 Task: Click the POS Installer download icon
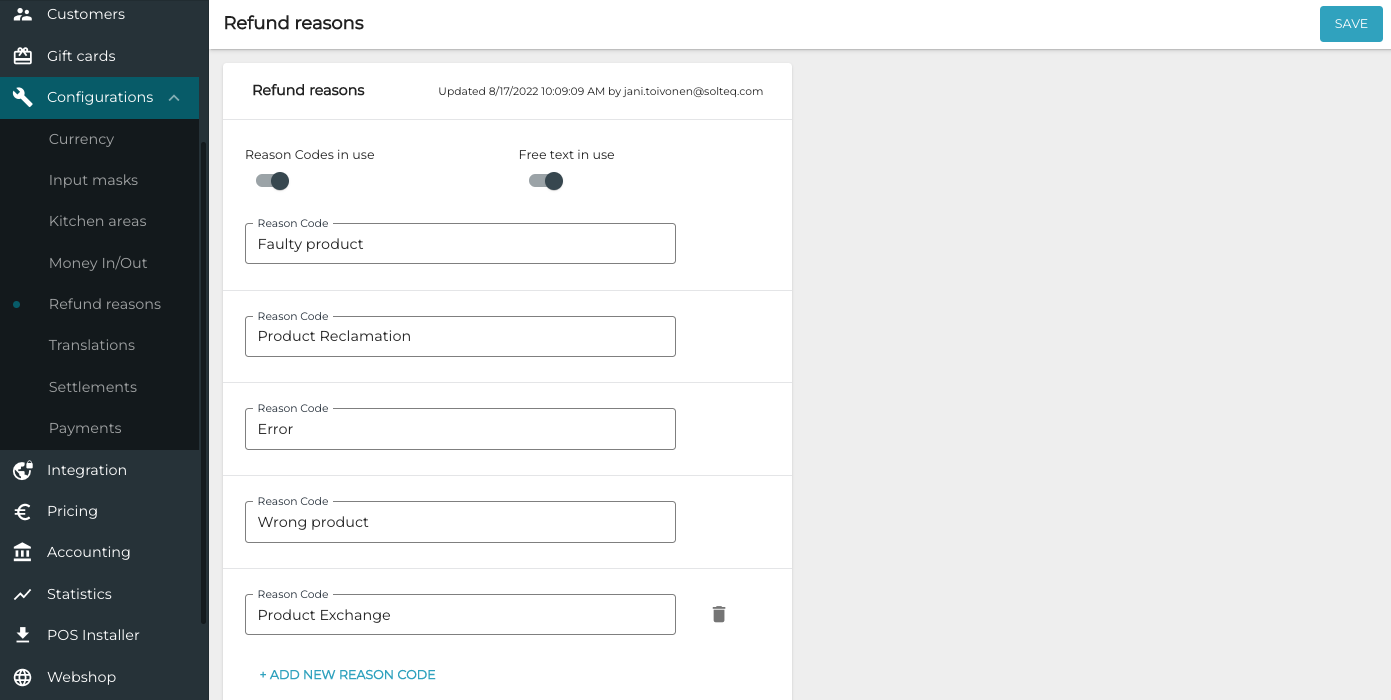(22, 635)
